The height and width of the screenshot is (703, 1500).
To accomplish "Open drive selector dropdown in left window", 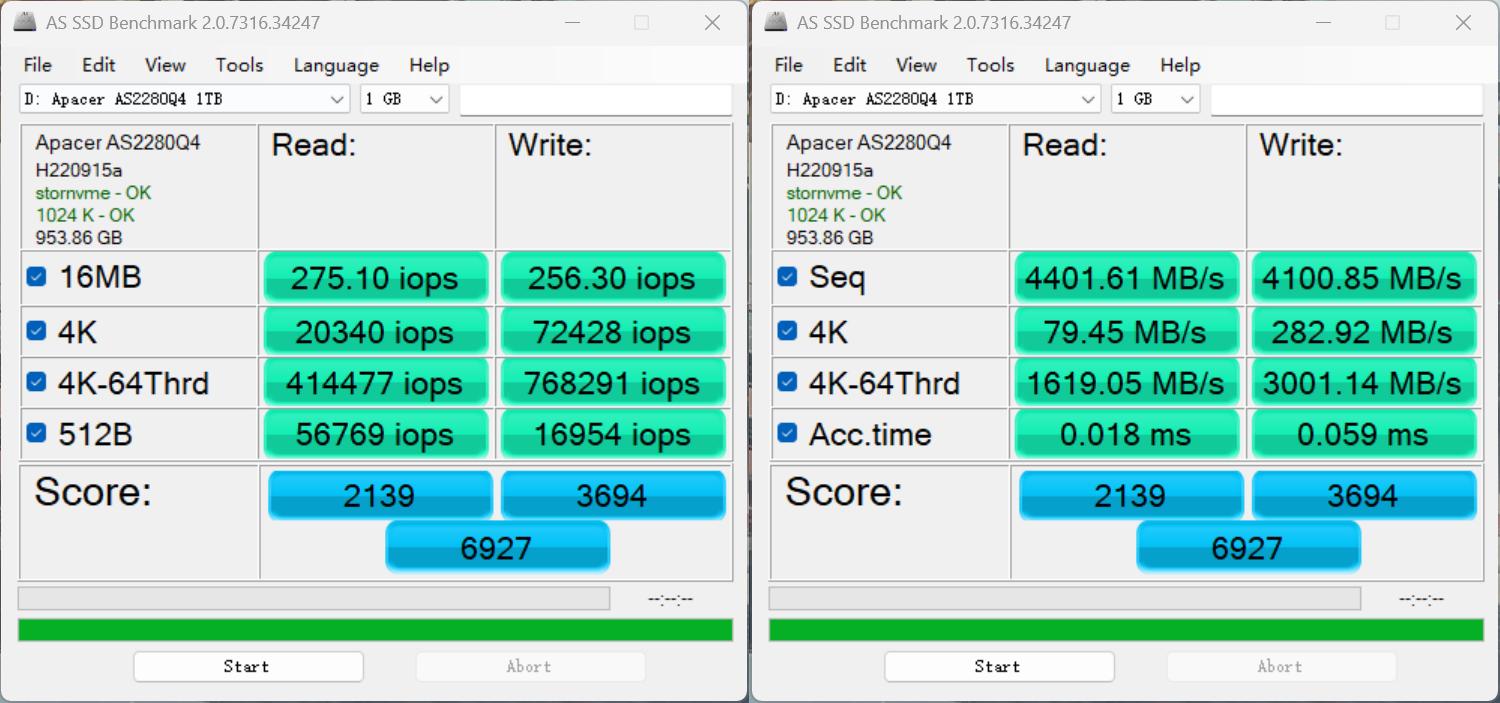I will click(184, 99).
